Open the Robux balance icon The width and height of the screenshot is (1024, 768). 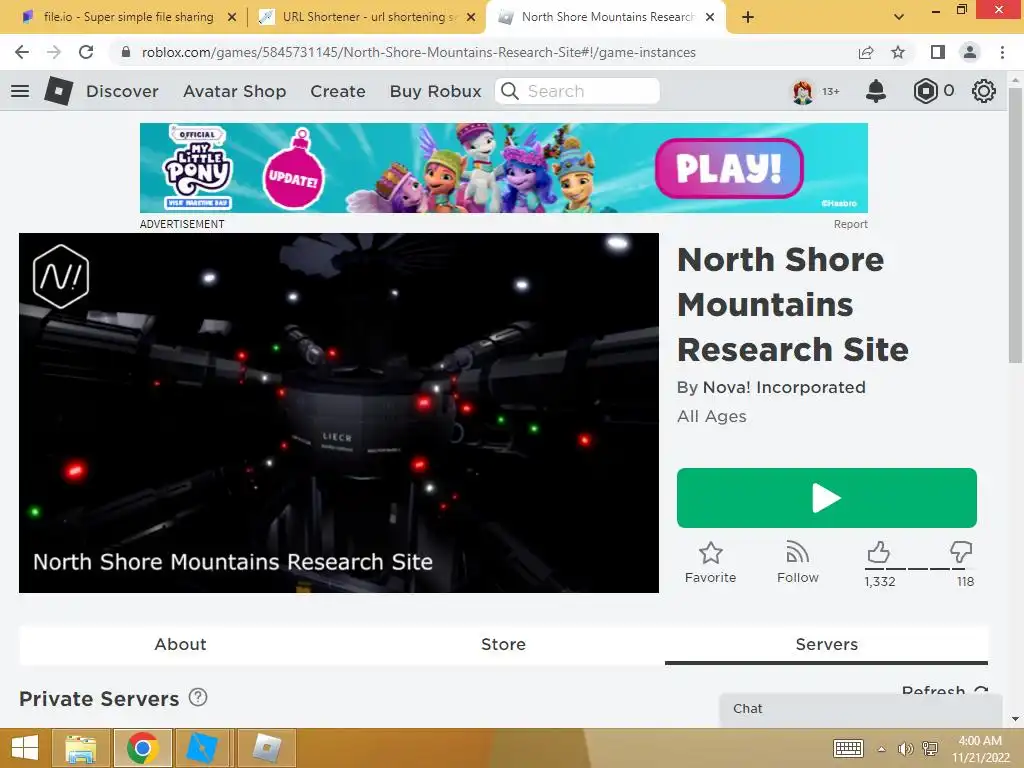point(925,91)
